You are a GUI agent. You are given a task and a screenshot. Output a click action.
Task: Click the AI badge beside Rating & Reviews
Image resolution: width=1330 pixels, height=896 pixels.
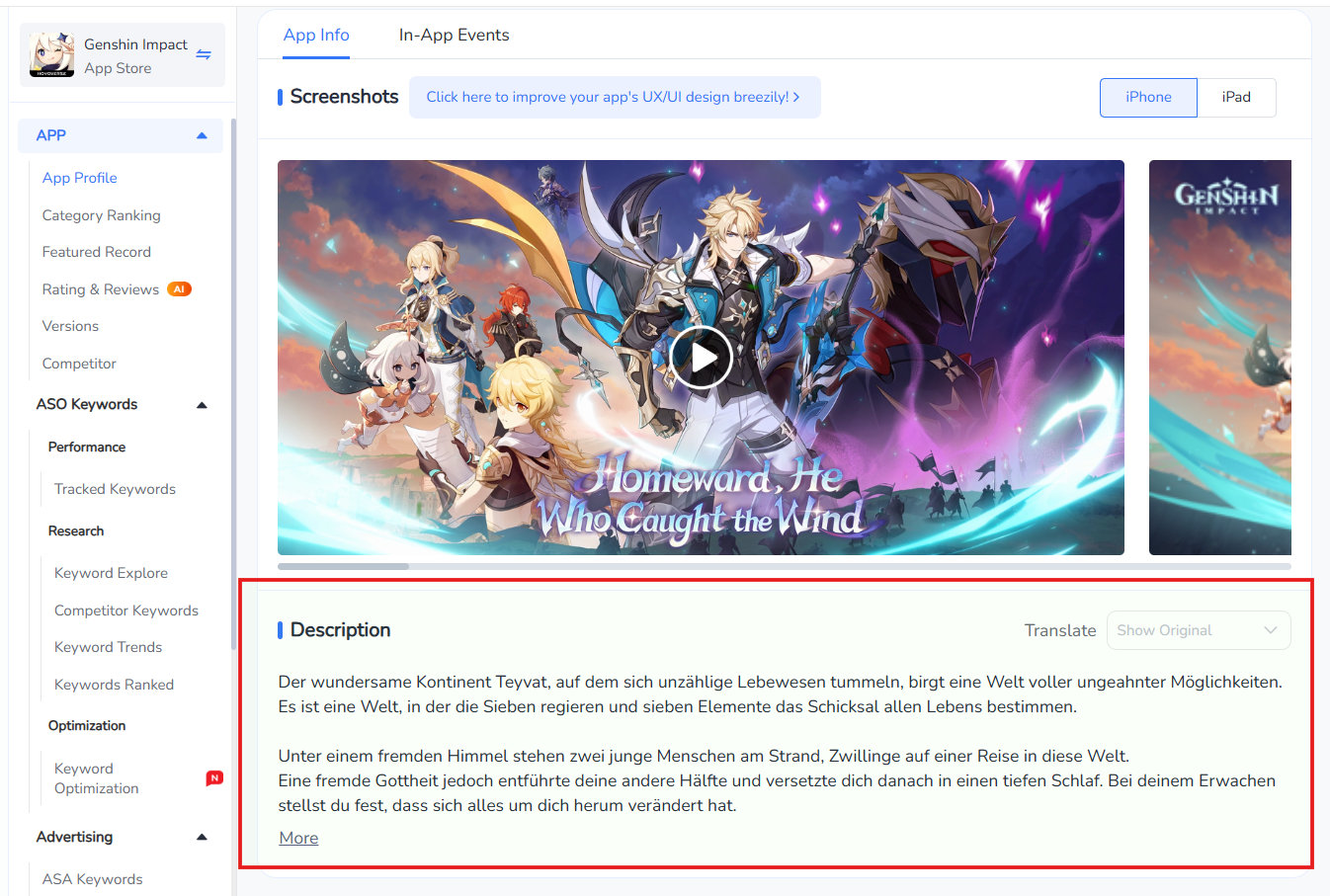coord(179,289)
